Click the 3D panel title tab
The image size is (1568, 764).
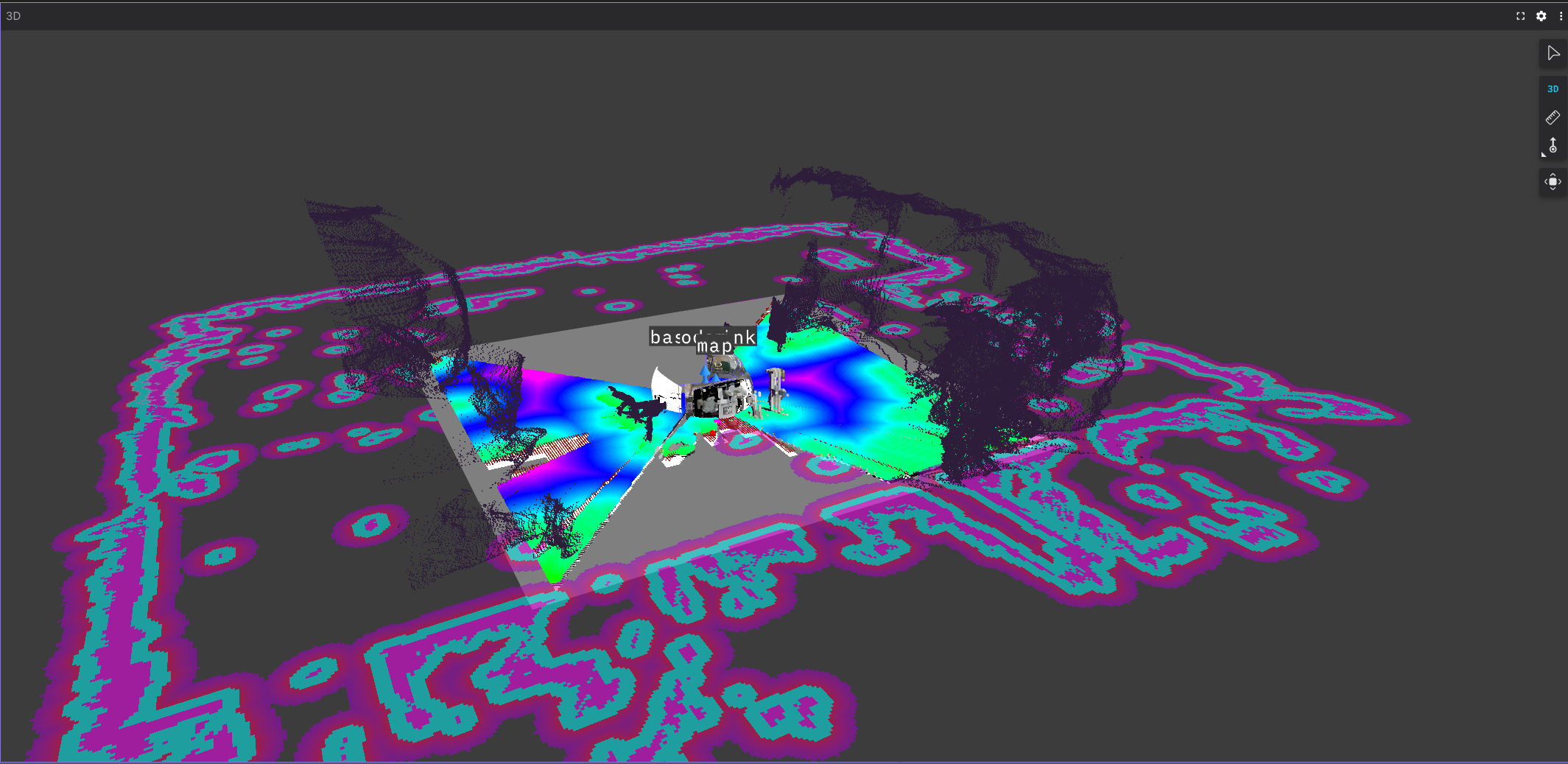pos(13,15)
